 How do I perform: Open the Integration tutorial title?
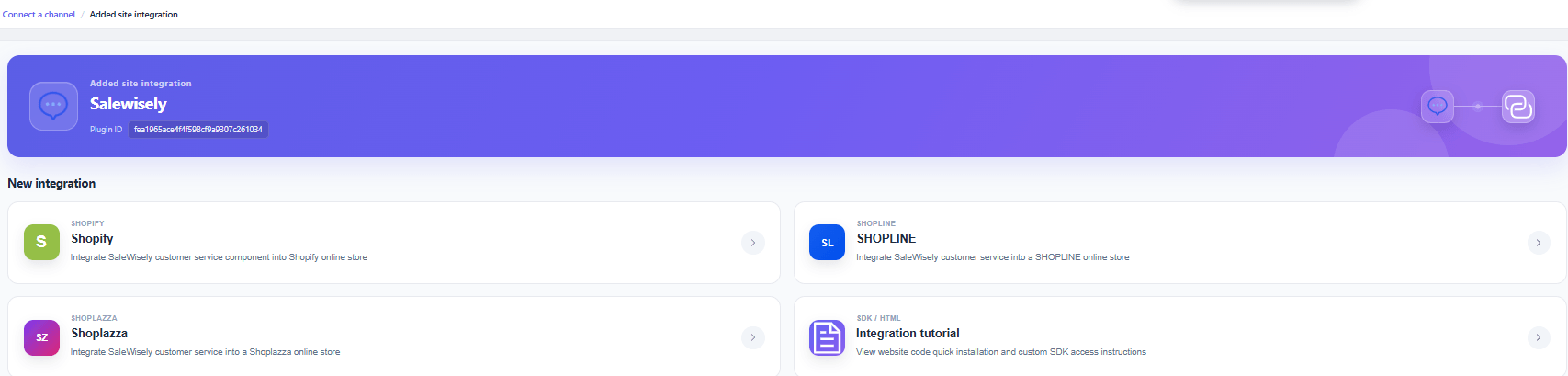(908, 334)
